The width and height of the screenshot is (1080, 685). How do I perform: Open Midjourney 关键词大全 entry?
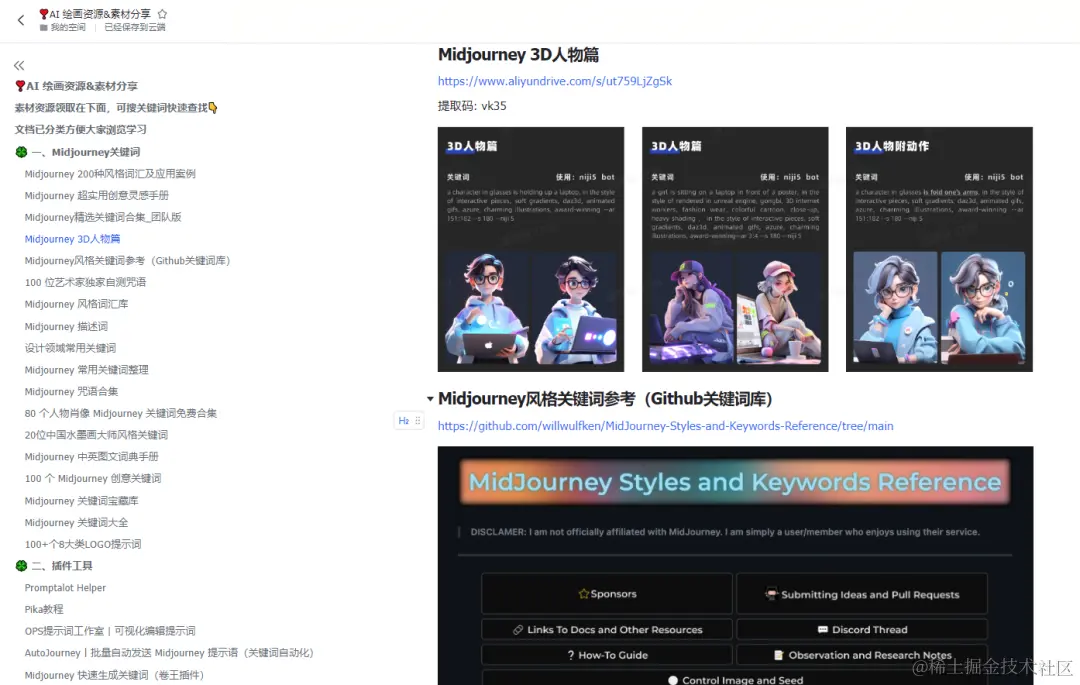pos(76,523)
